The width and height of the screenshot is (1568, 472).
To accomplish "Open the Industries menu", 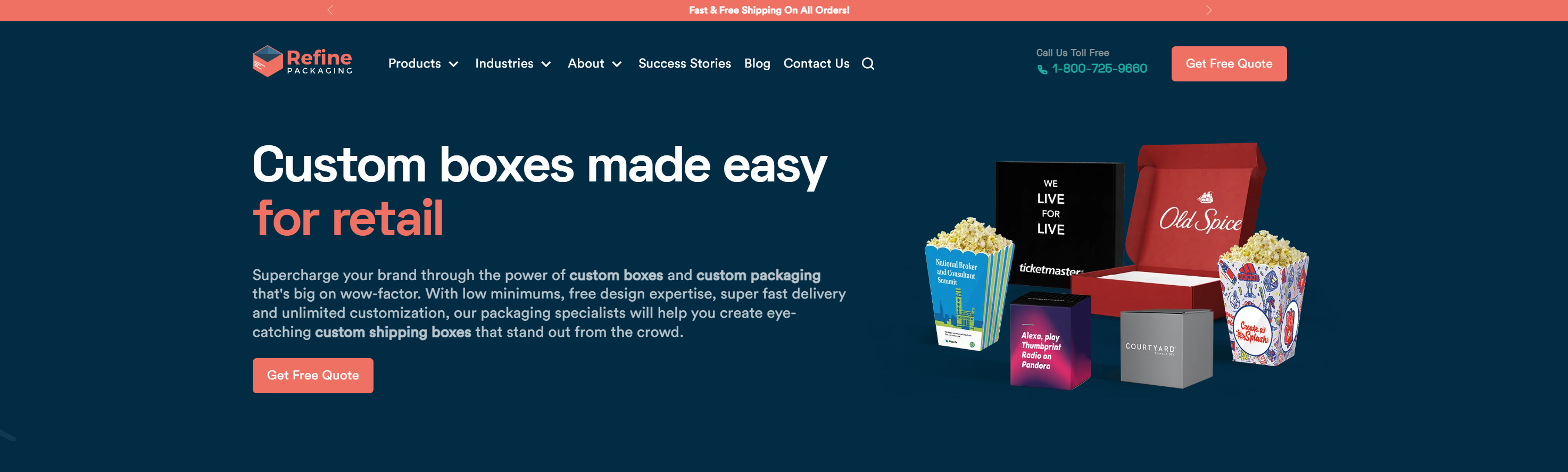I will click(x=504, y=63).
